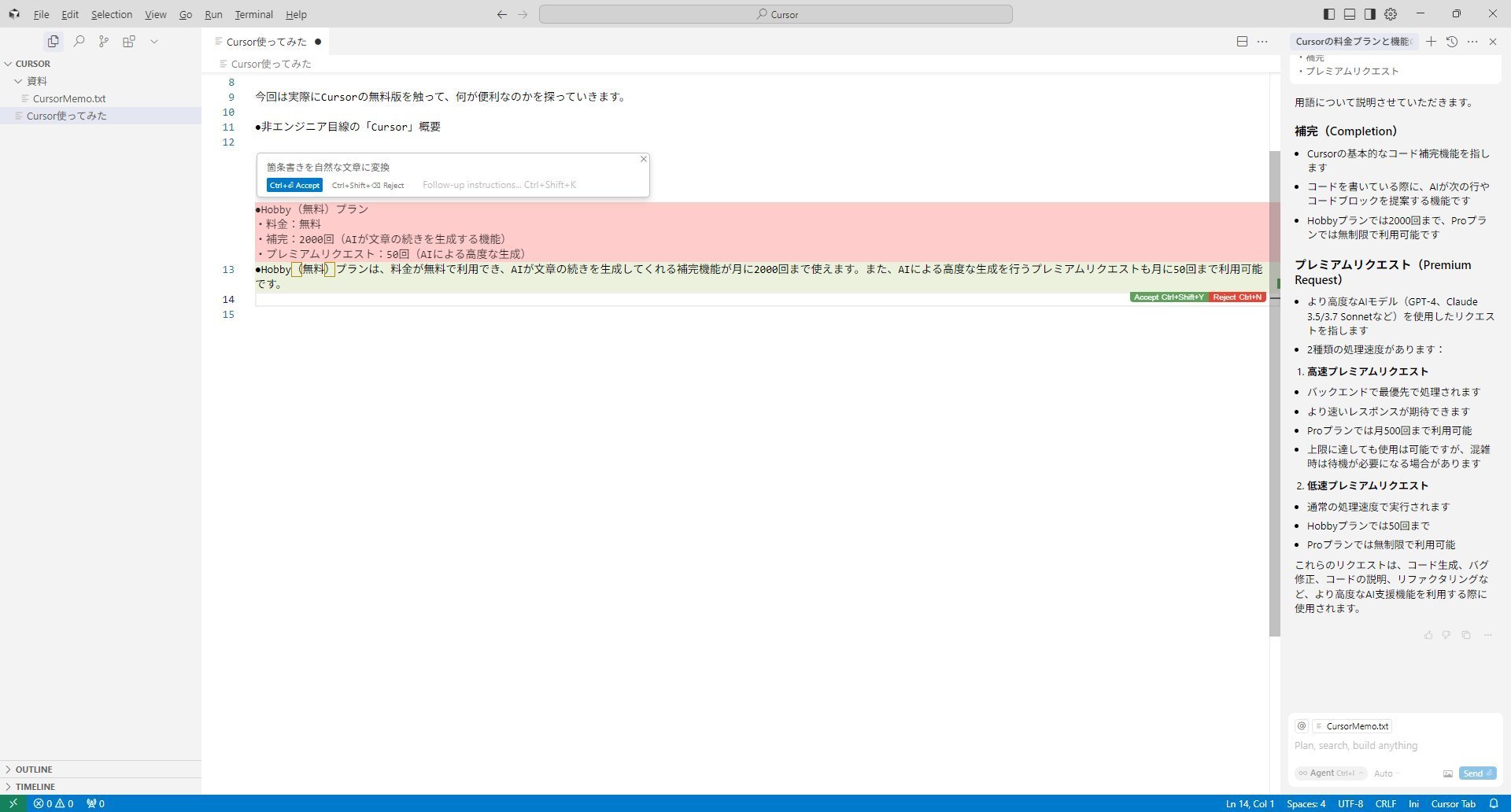Open the View menu
1511x812 pixels.
point(156,14)
